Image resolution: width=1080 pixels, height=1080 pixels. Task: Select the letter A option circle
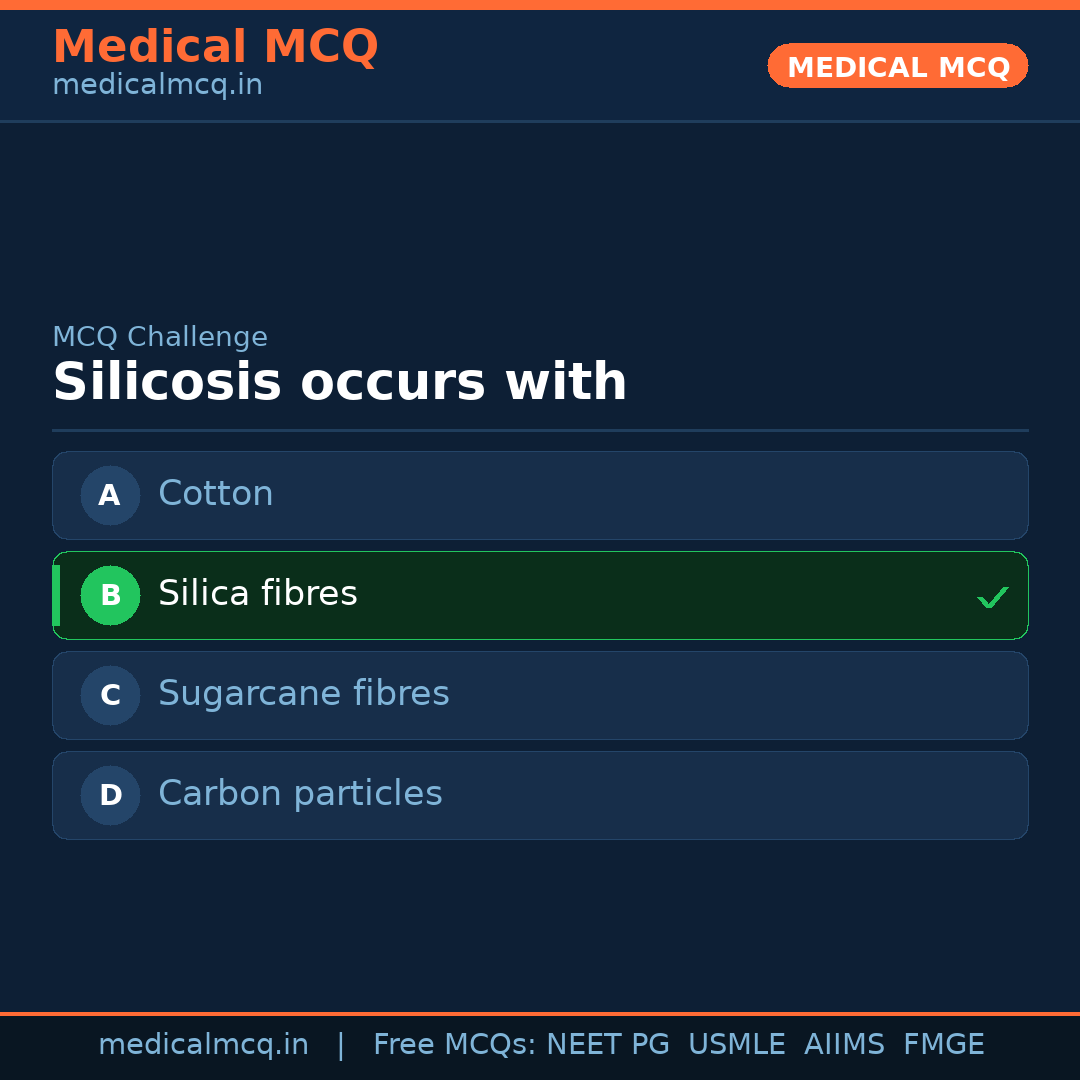click(110, 495)
